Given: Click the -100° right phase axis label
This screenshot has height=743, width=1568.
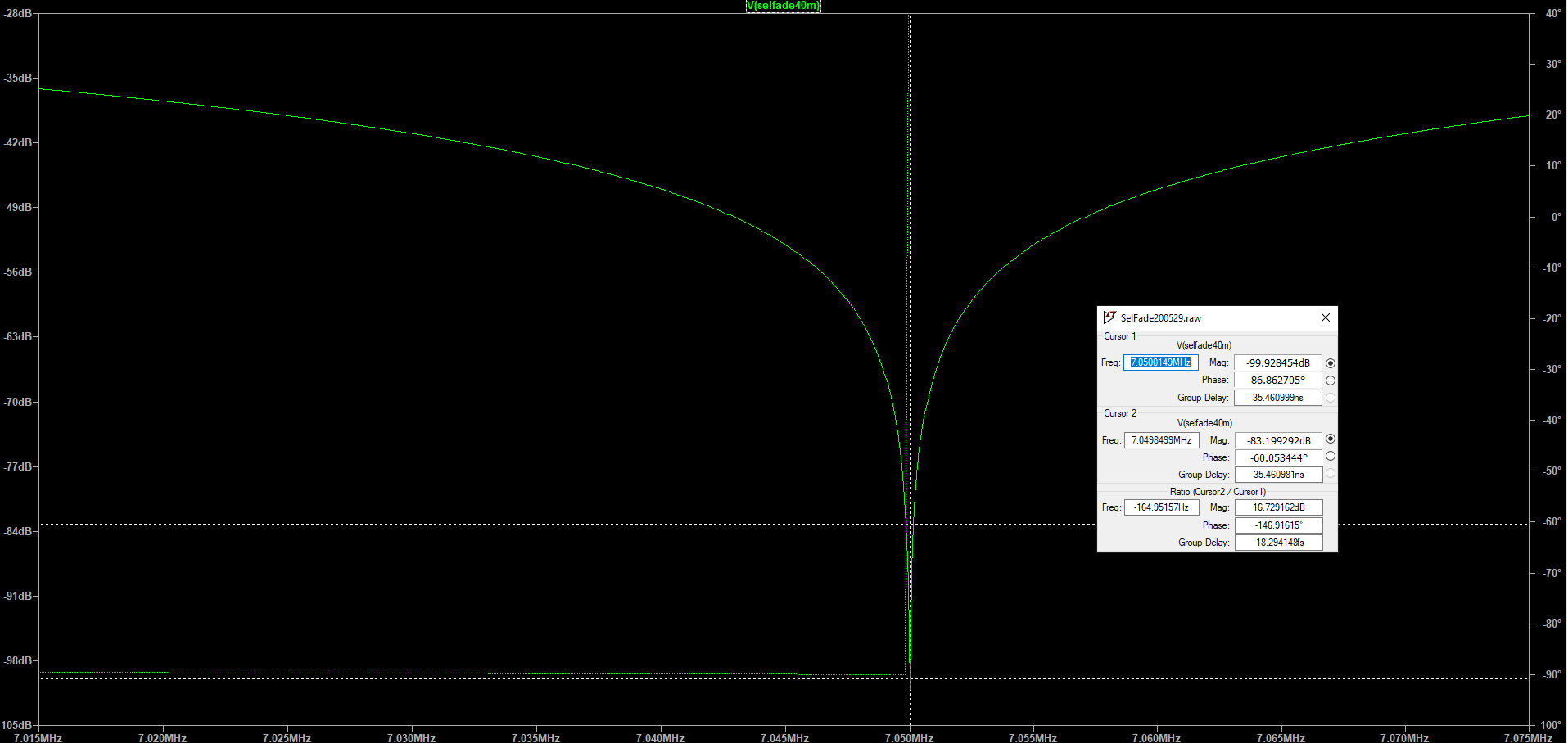Looking at the screenshot, I should [x=1549, y=725].
